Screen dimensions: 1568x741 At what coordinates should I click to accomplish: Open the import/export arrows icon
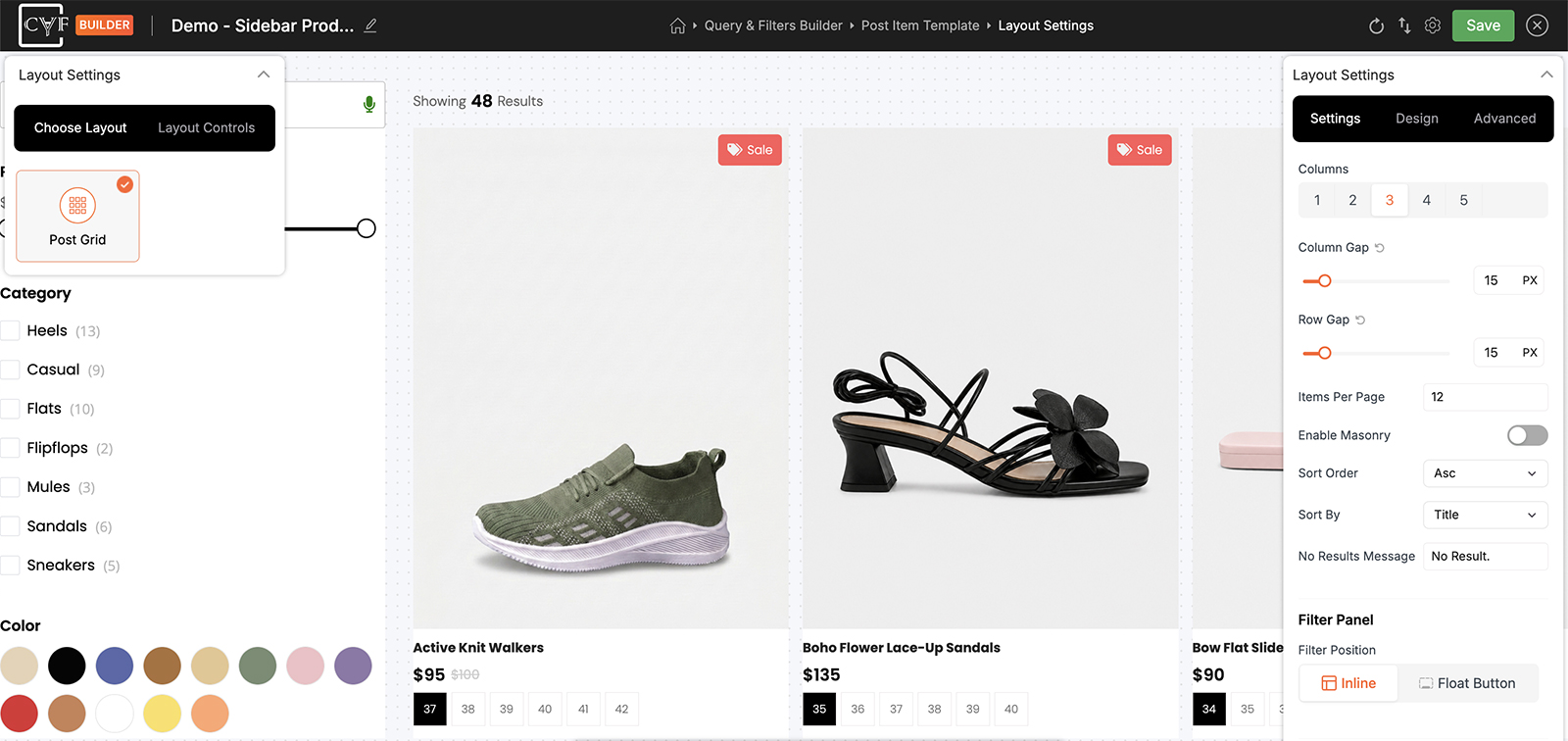pyautogui.click(x=1404, y=25)
